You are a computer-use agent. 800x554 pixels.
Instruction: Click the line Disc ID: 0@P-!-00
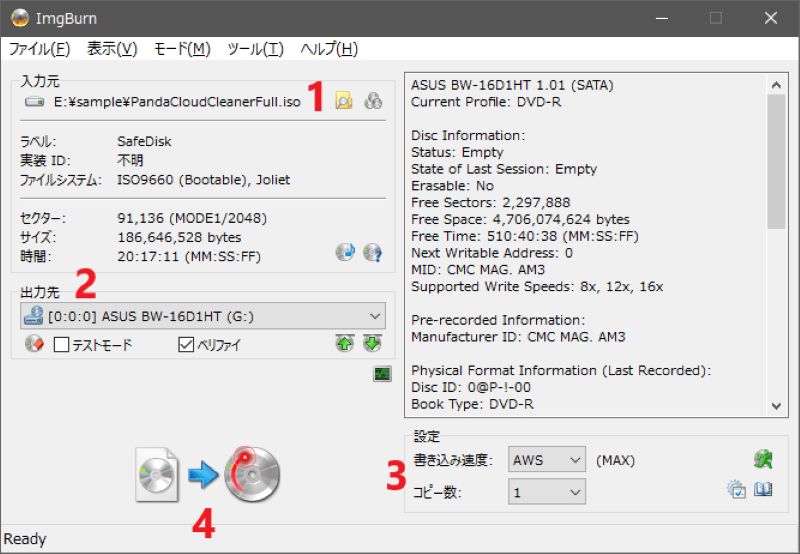471,387
